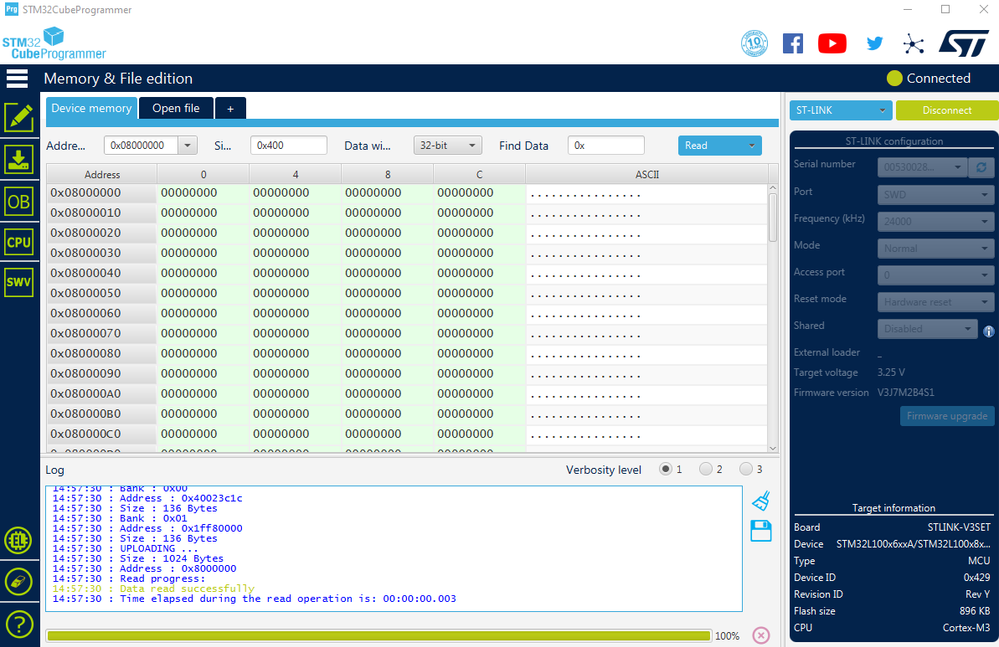Switch to the Open file tab
Viewport: 999px width, 647px height.
click(176, 108)
